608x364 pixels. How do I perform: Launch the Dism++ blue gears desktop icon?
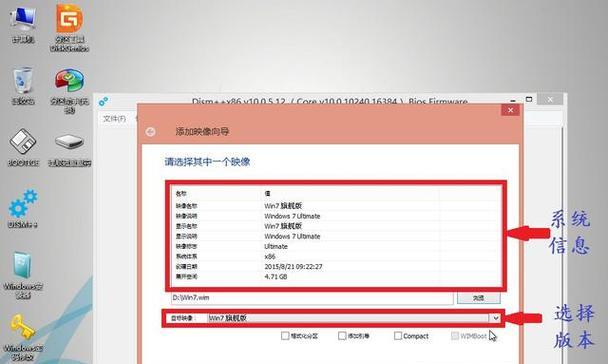point(23,208)
